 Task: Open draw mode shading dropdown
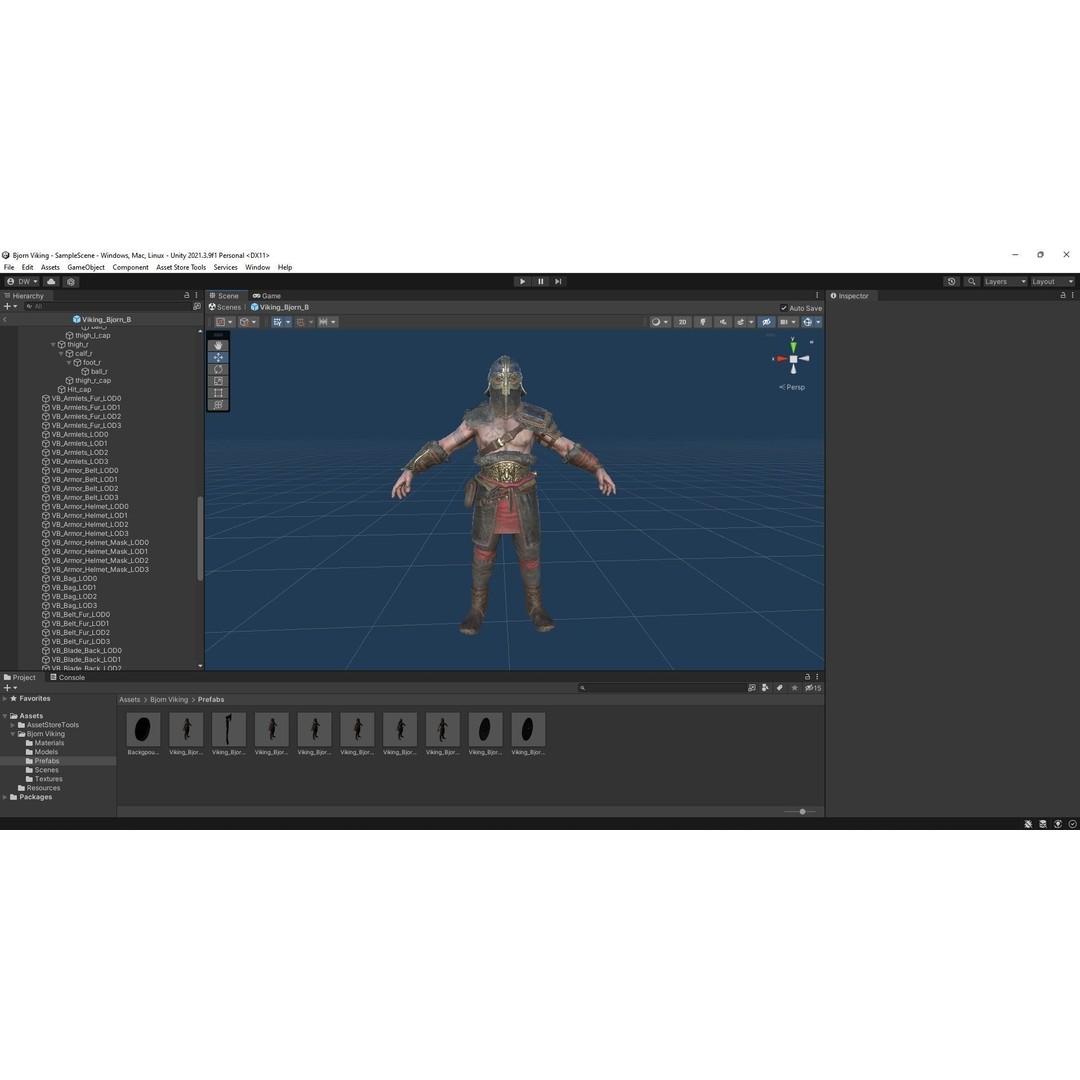659,322
